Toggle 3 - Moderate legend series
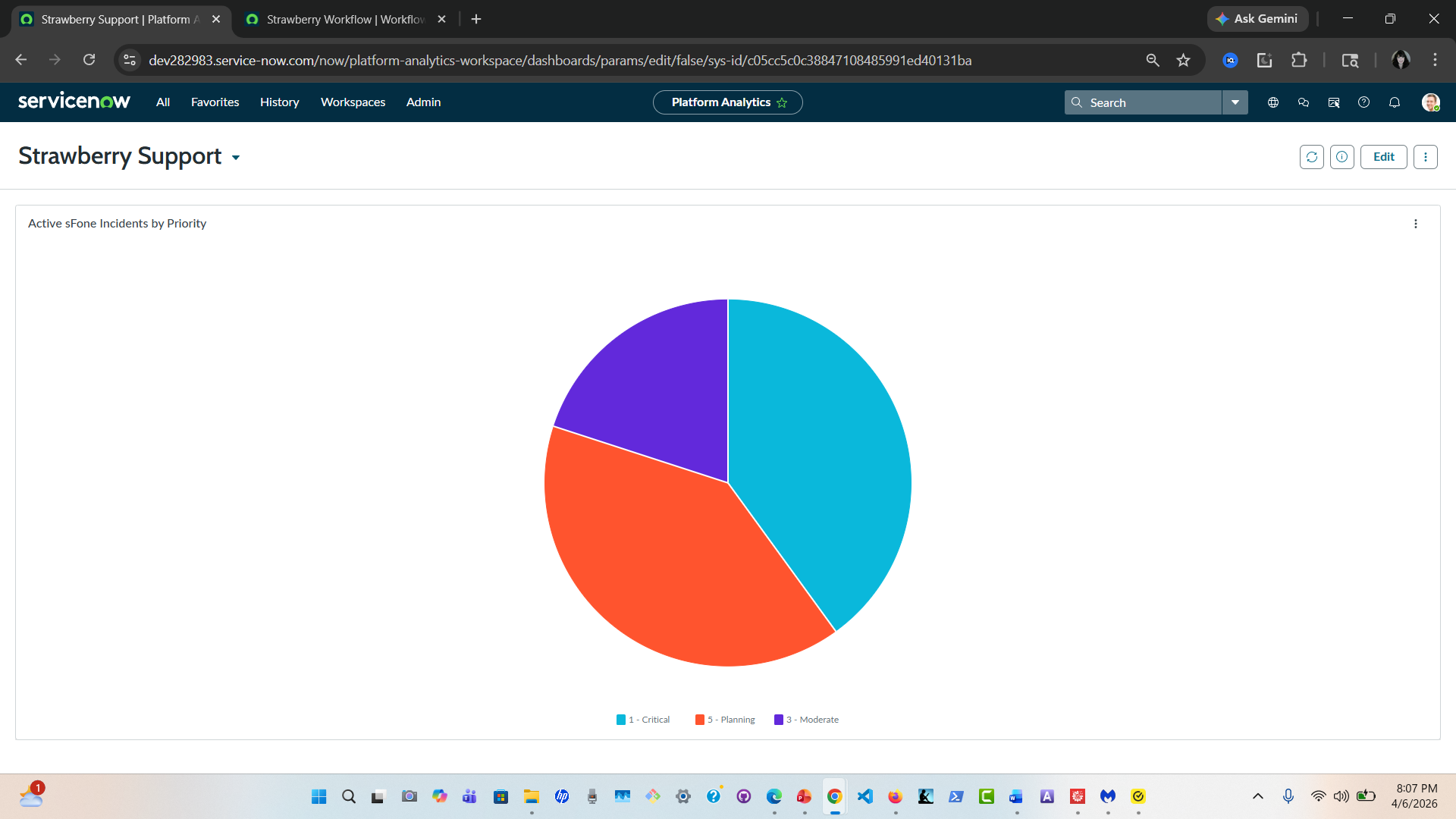The width and height of the screenshot is (1456, 819). (807, 720)
